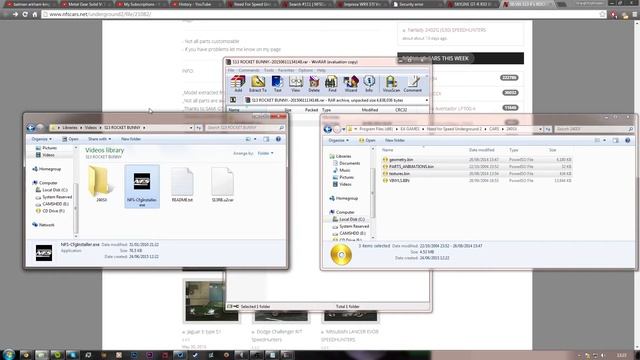This screenshot has width=640, height=360.
Task: Sort 240SX files by Date modified
Action: point(482,150)
